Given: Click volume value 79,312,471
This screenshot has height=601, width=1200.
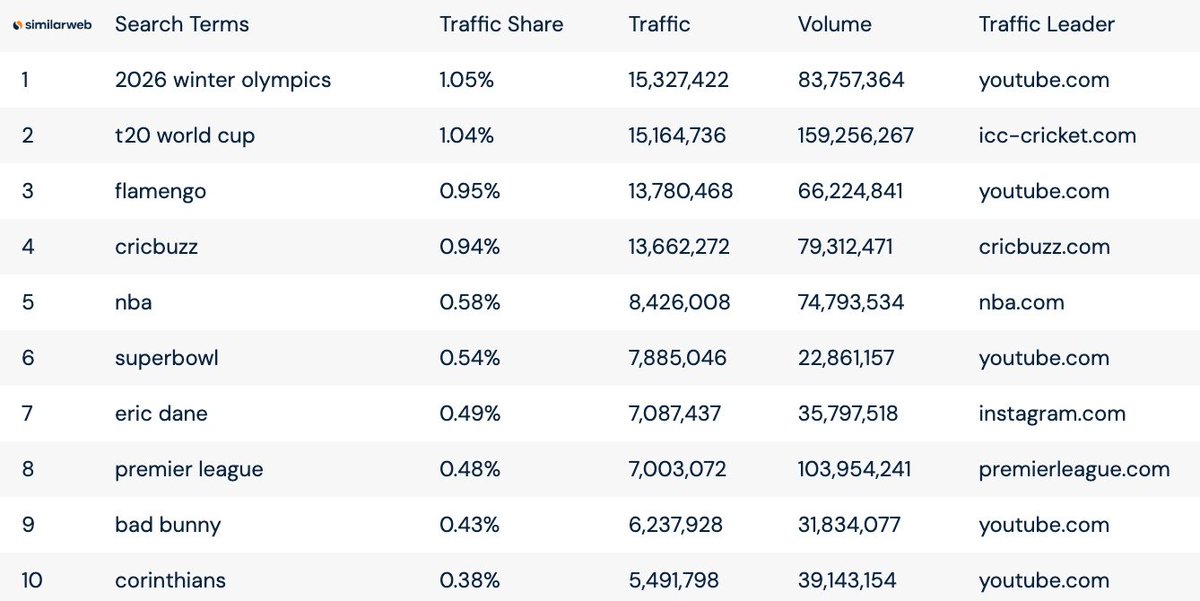Looking at the screenshot, I should (x=845, y=247).
